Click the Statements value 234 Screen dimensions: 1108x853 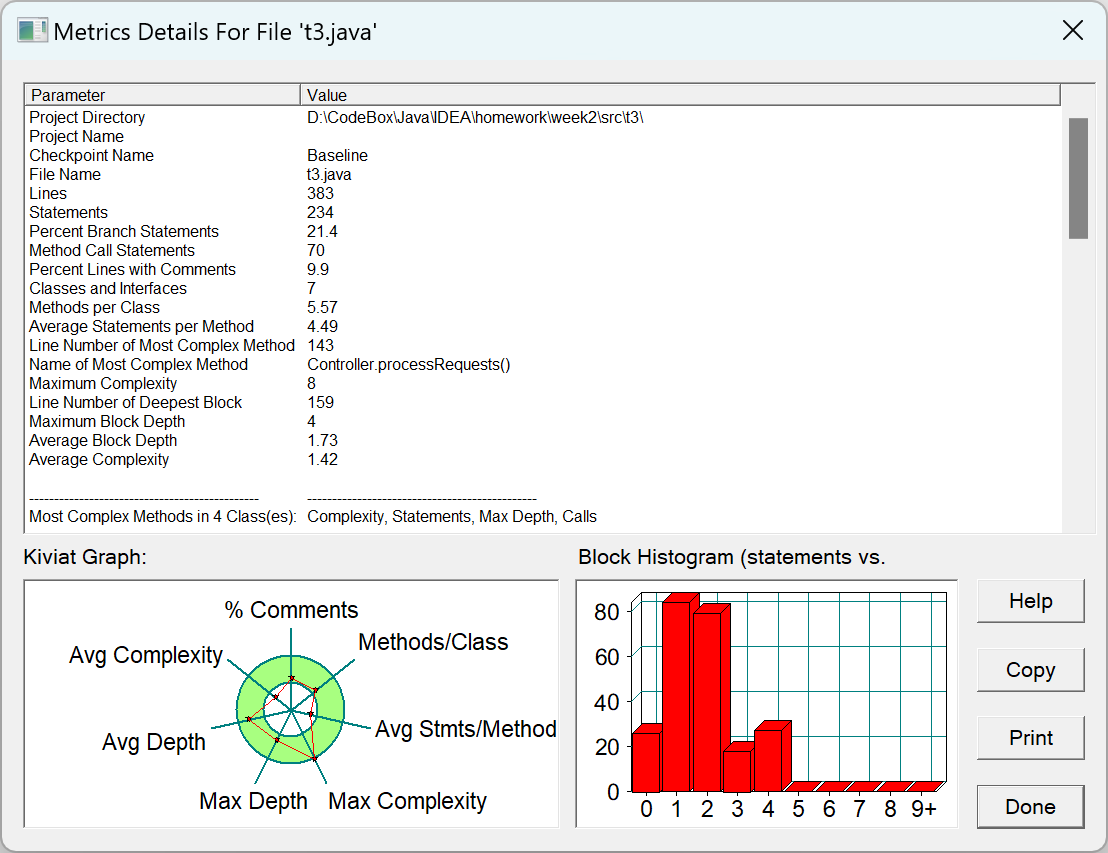[x=320, y=213]
